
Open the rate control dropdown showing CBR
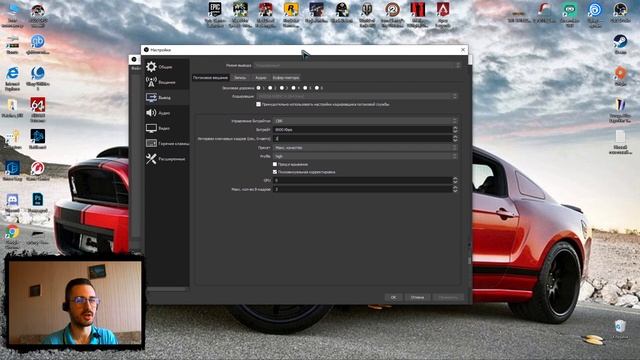tap(365, 121)
